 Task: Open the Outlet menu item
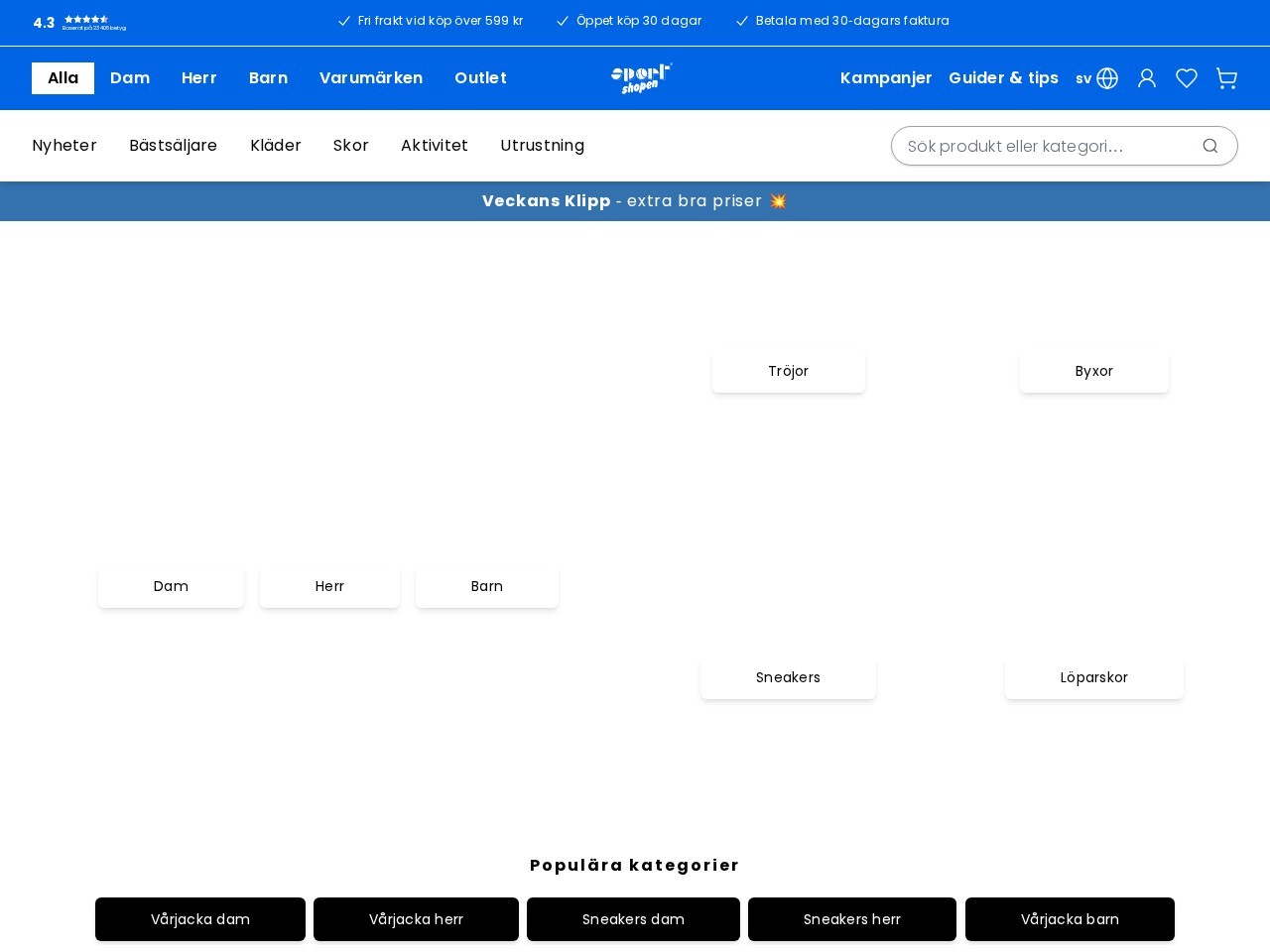[x=480, y=78]
